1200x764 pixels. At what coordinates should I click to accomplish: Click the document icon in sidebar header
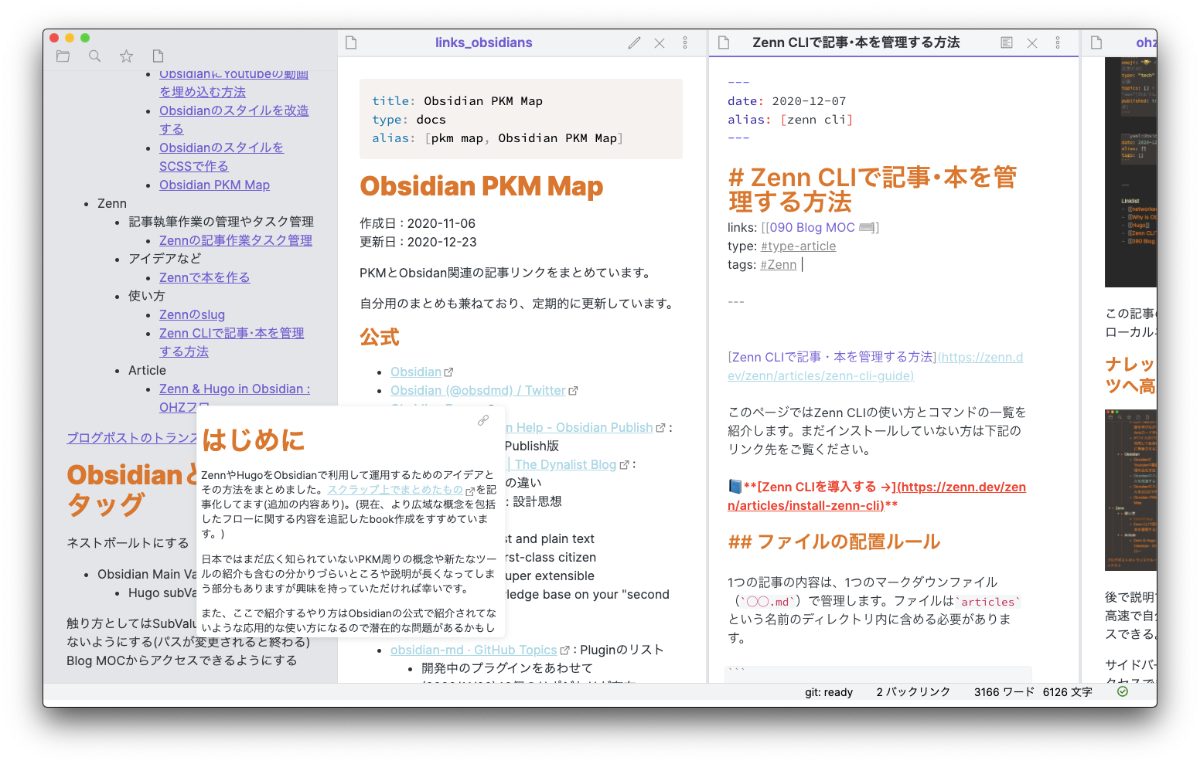point(157,57)
